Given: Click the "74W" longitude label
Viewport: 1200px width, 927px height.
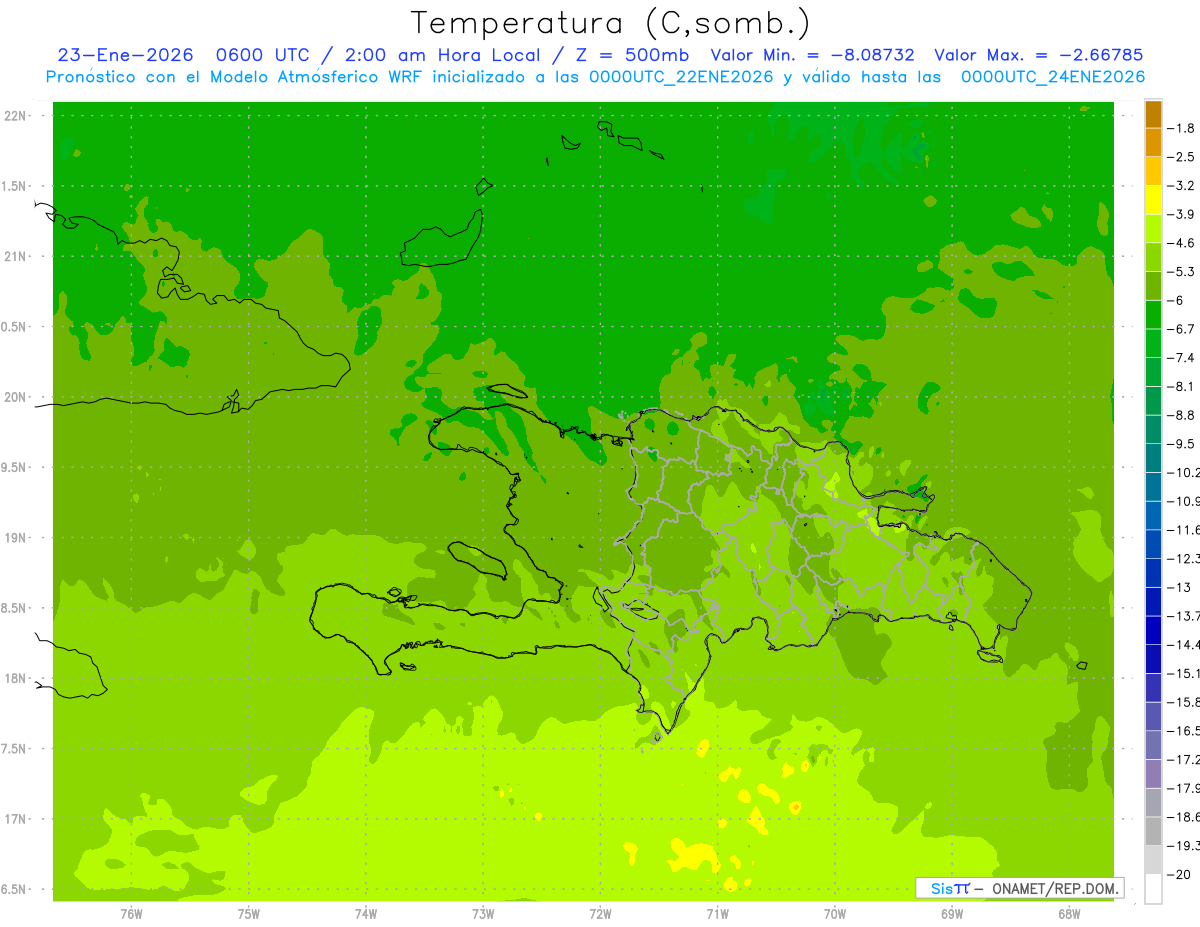Looking at the screenshot, I should coord(366,913).
